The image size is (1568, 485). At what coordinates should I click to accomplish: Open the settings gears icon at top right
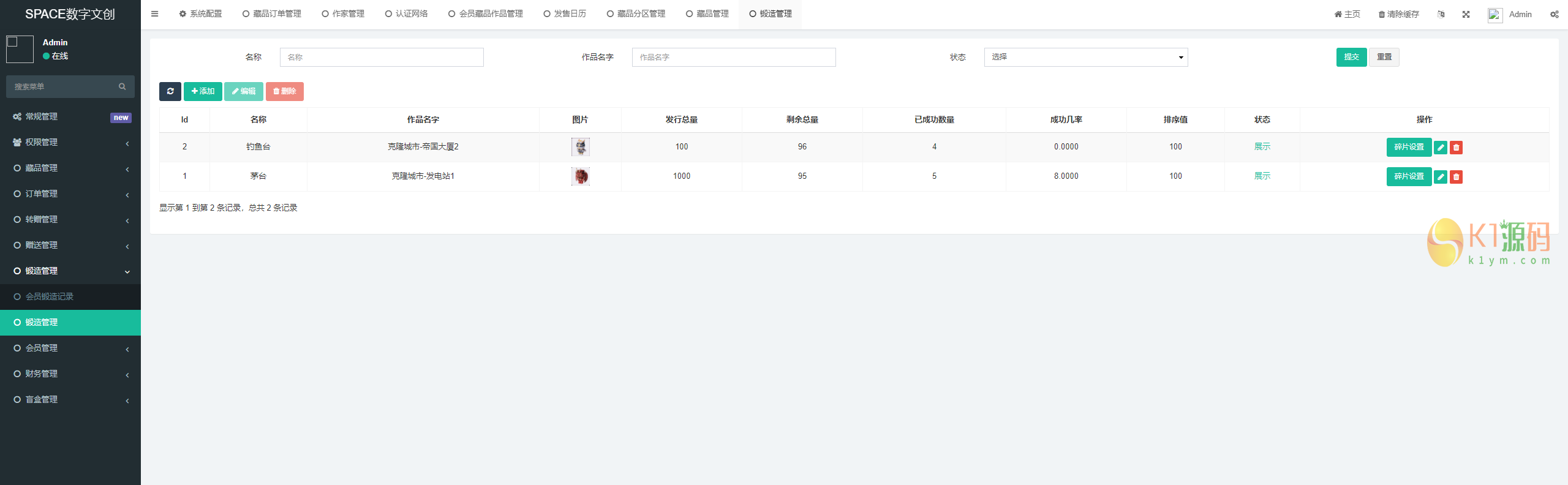click(x=1555, y=14)
